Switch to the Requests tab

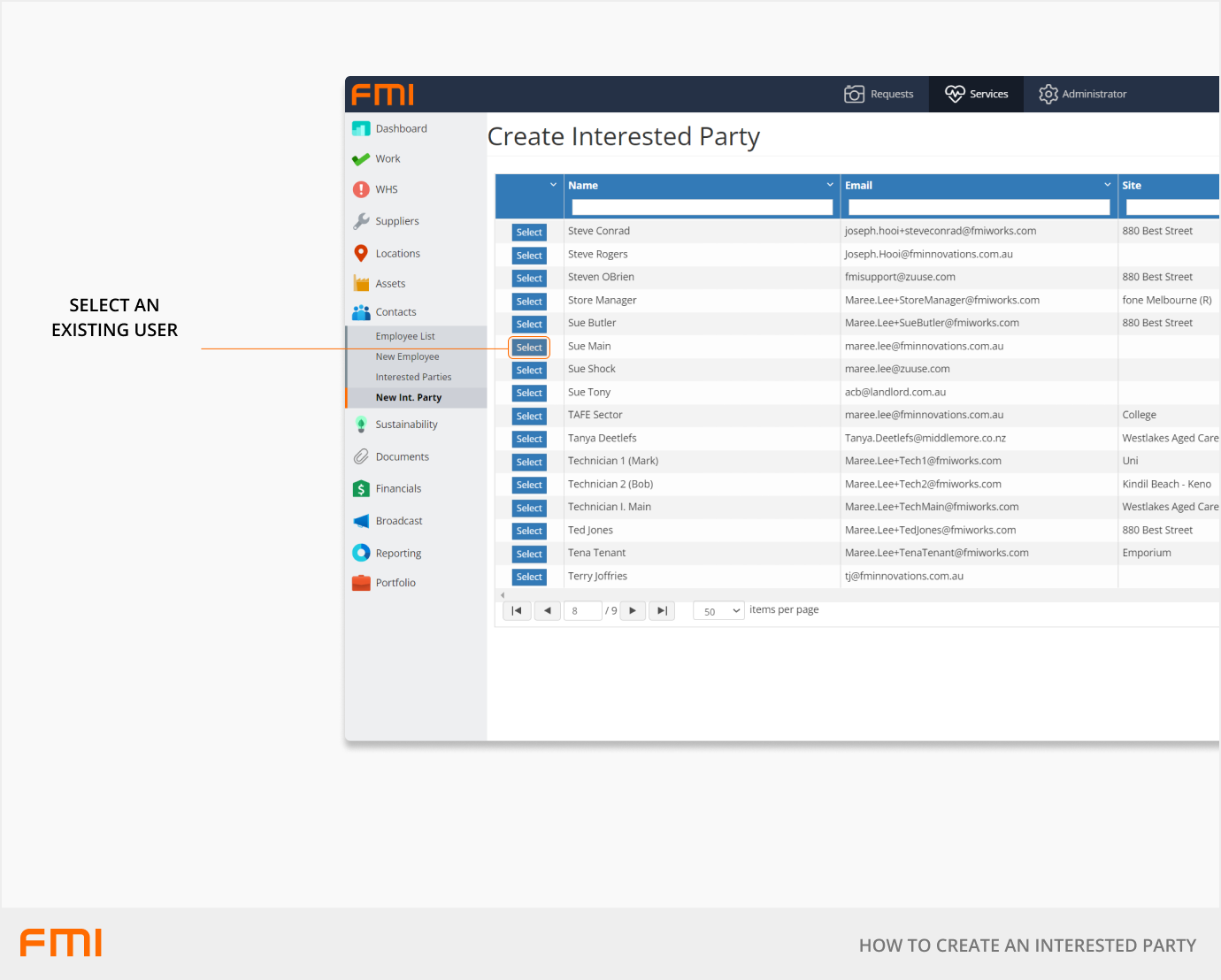coord(879,94)
